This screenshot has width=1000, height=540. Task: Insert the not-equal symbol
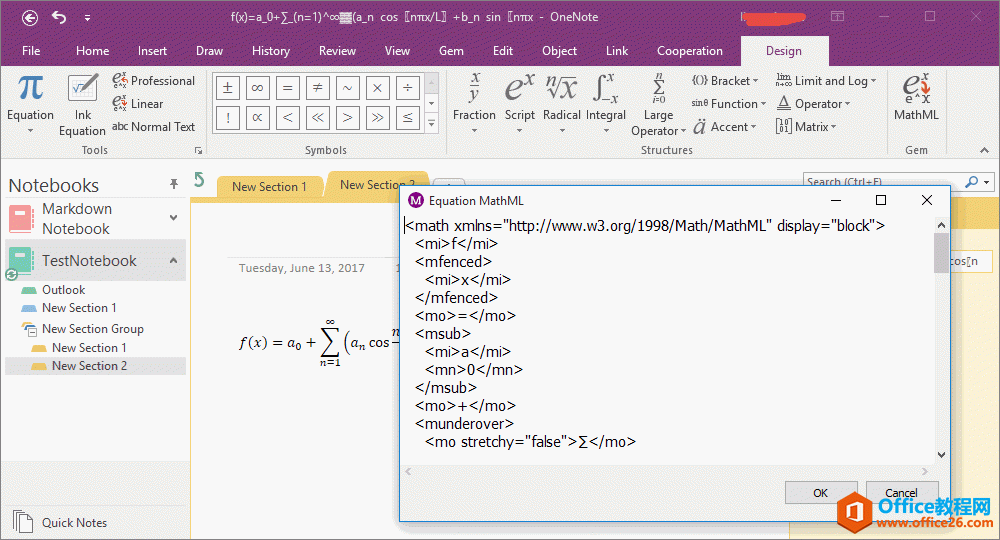[x=318, y=87]
